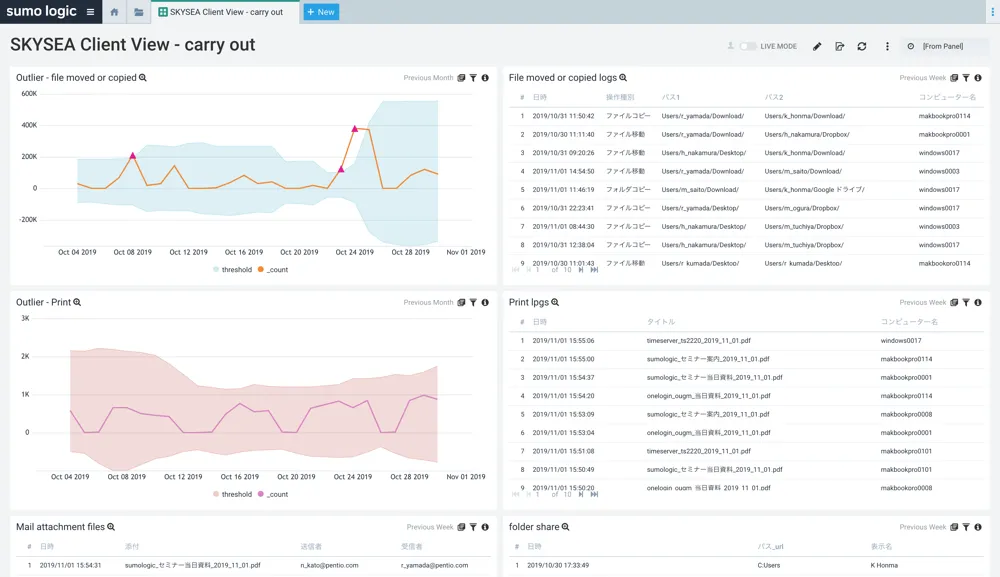Go to next page in Print lpgs table
The width and height of the screenshot is (1000, 577).
[x=581, y=494]
